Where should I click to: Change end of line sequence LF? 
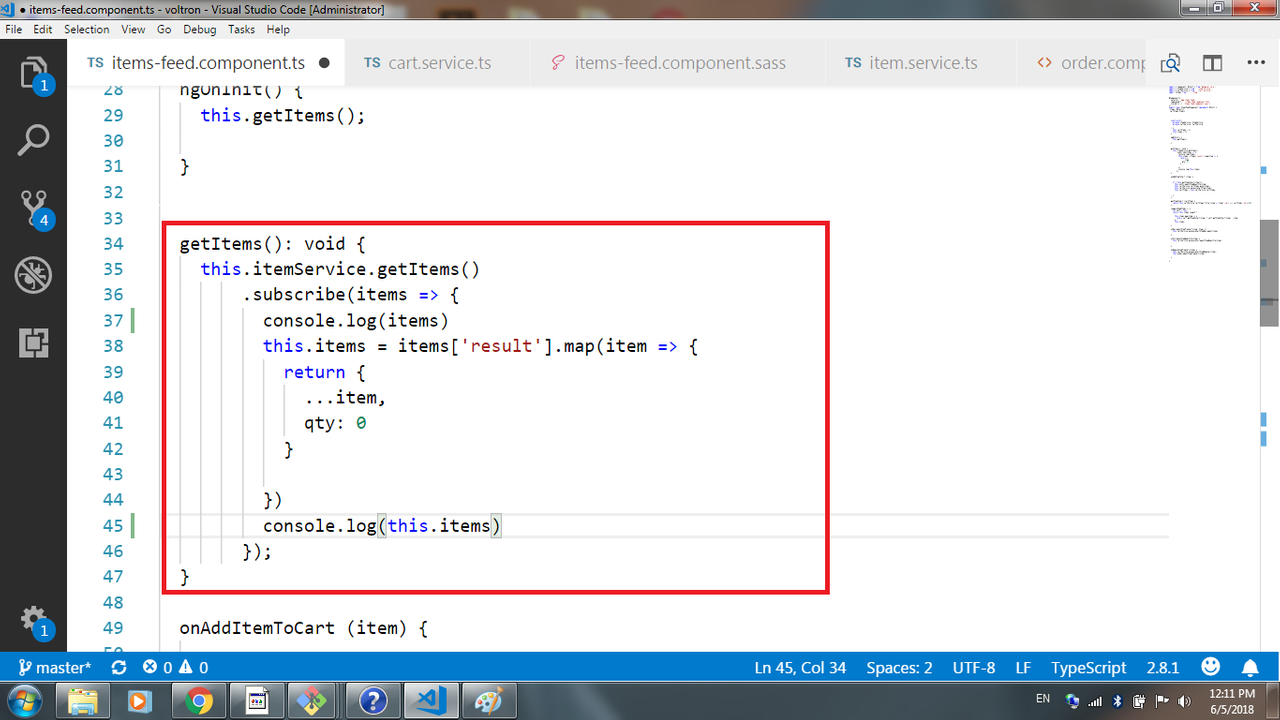[x=1024, y=667]
